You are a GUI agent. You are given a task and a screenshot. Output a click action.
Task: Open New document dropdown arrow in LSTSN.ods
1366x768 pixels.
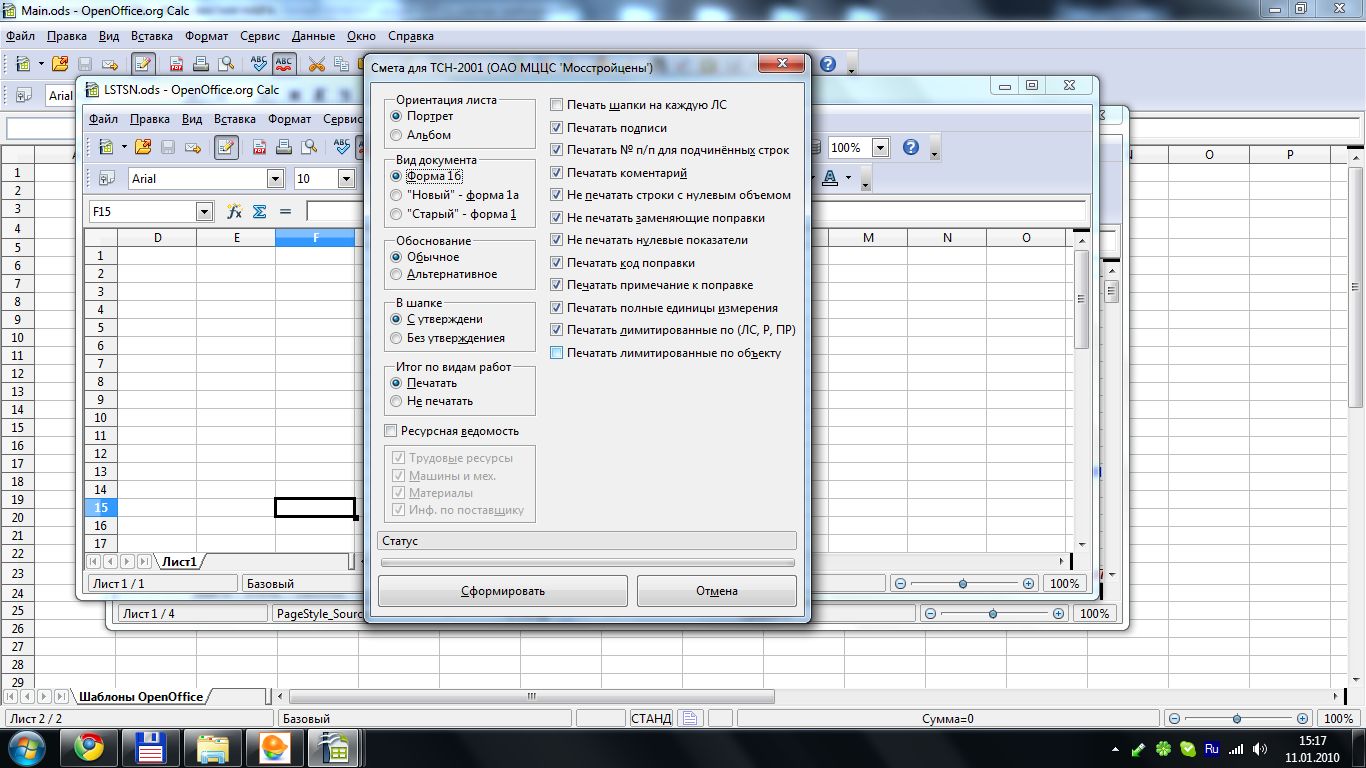click(124, 147)
